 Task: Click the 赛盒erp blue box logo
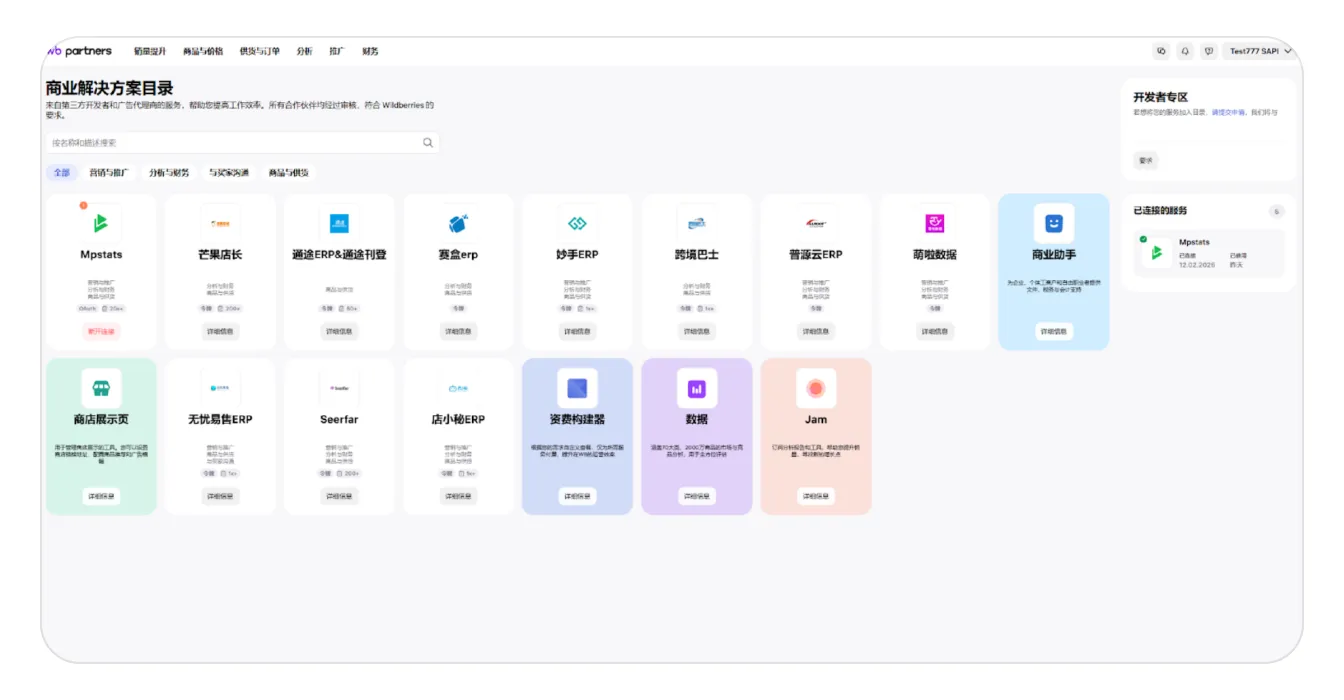click(x=458, y=223)
